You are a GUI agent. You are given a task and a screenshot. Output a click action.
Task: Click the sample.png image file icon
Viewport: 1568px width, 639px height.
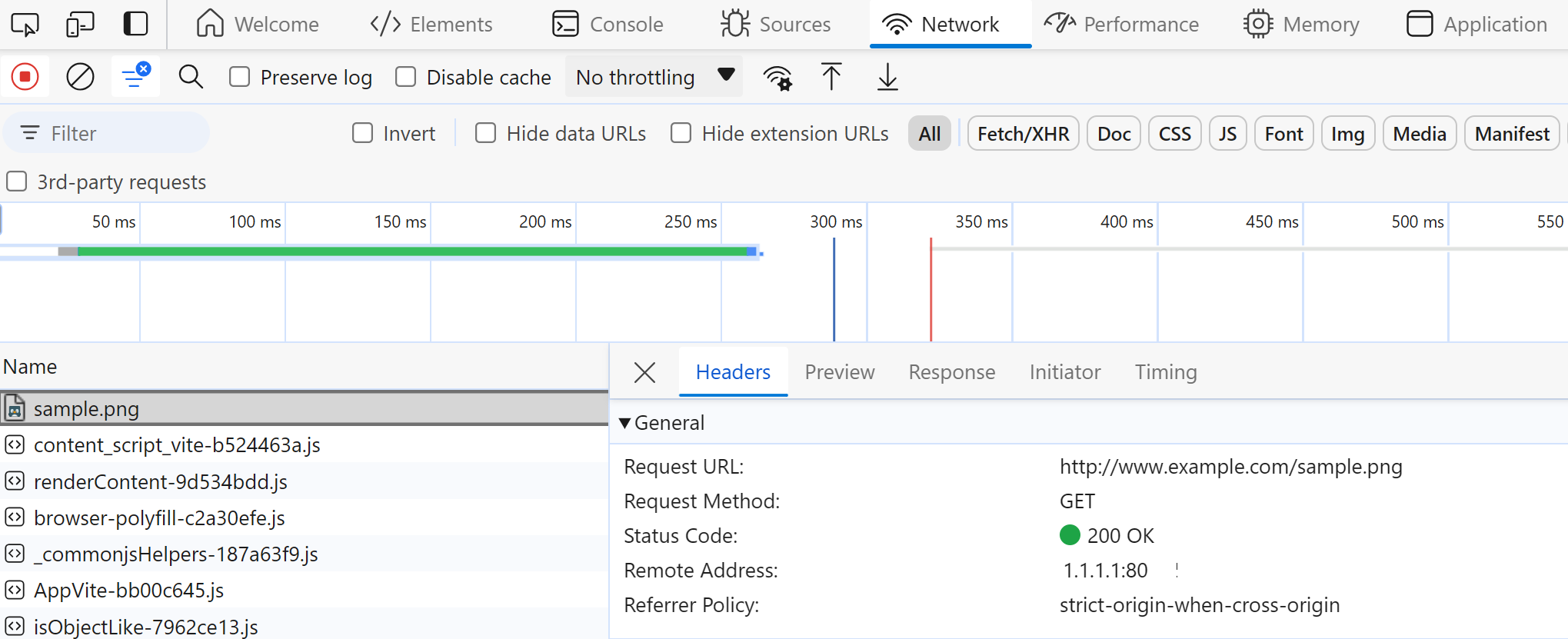pyautogui.click(x=15, y=408)
